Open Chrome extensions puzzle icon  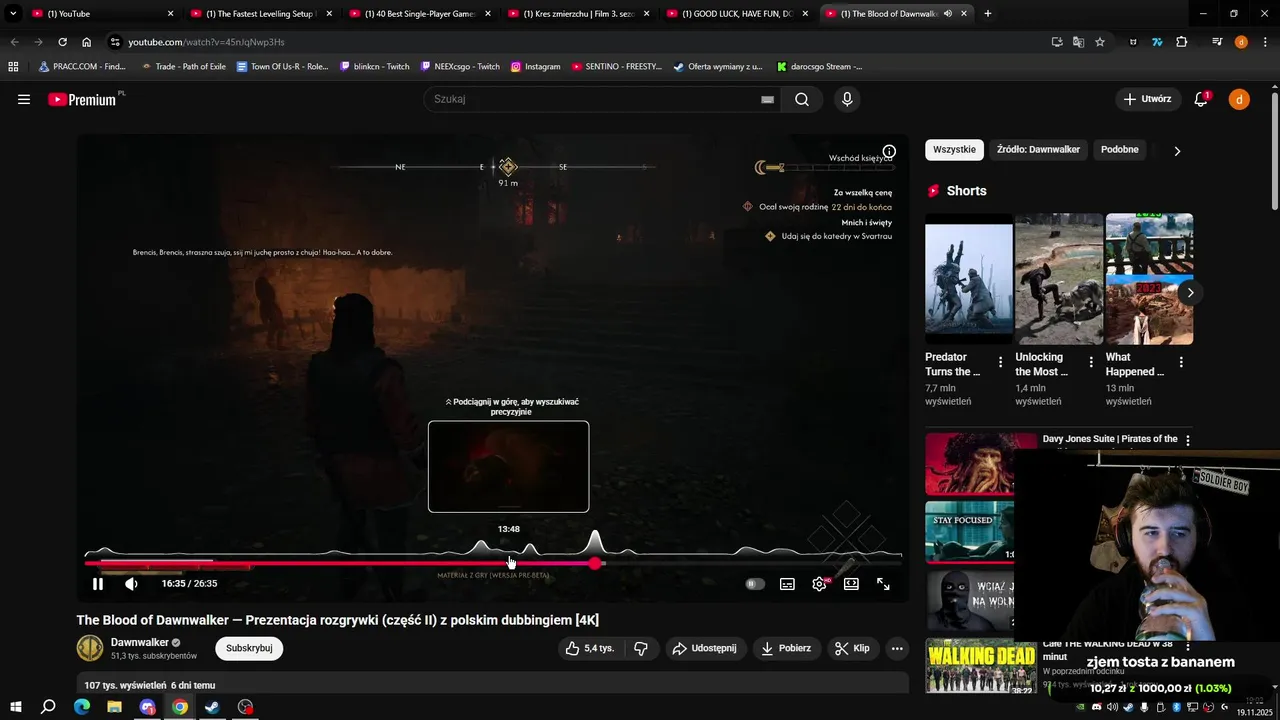[x=1182, y=42]
